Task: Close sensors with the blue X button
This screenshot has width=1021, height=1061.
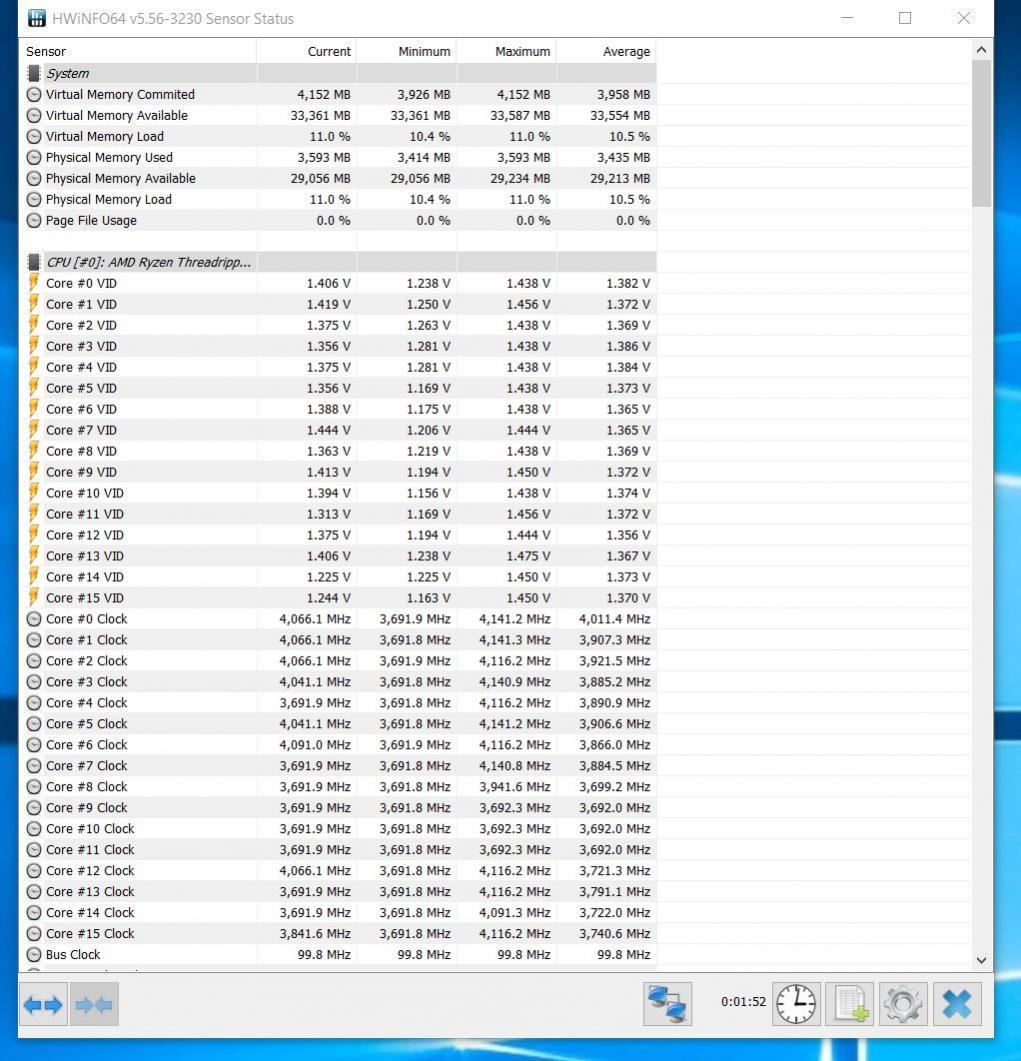Action: click(x=957, y=1003)
